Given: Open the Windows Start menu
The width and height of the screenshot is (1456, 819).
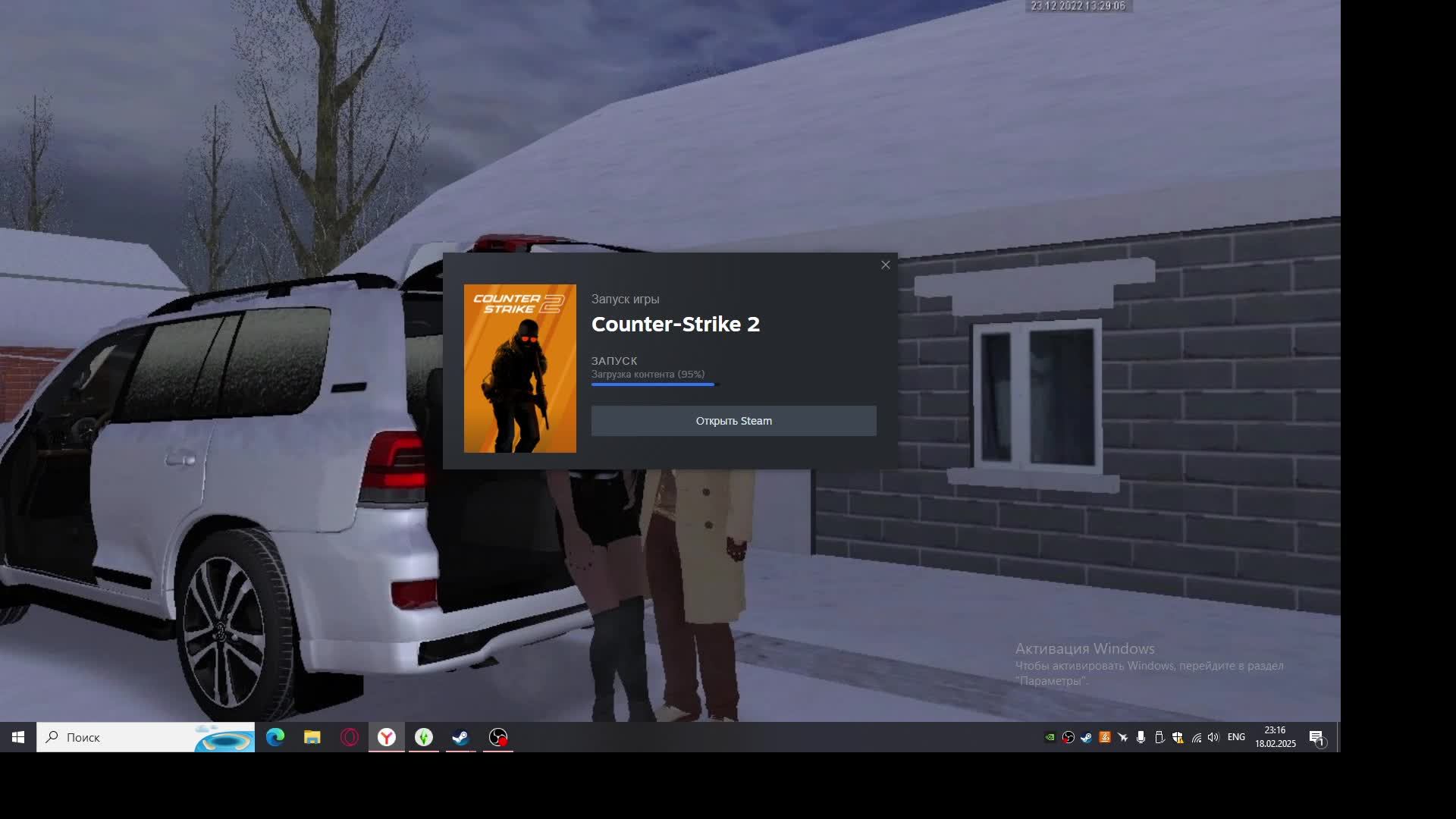Looking at the screenshot, I should tap(18, 737).
